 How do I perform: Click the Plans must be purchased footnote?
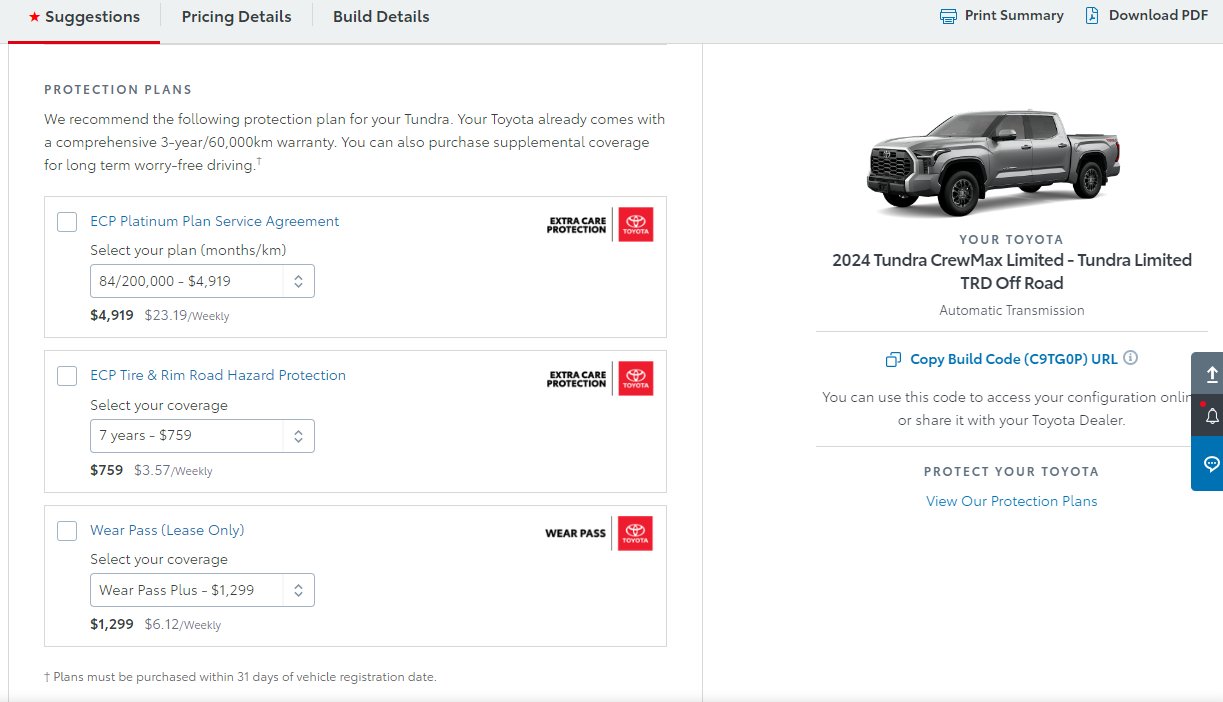pyautogui.click(x=240, y=677)
